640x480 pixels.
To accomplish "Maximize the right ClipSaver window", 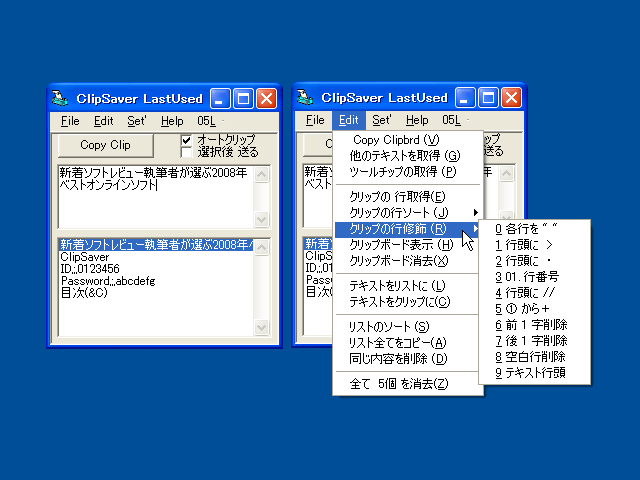I will pyautogui.click(x=488, y=98).
